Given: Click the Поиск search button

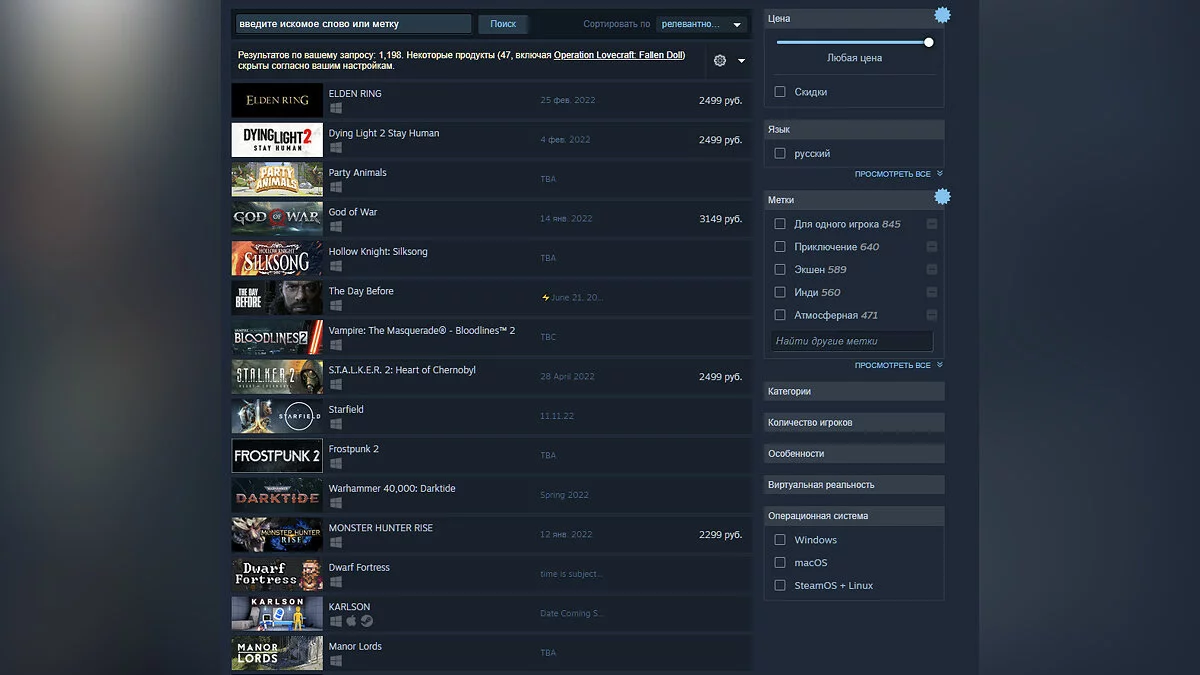Looking at the screenshot, I should (x=503, y=24).
